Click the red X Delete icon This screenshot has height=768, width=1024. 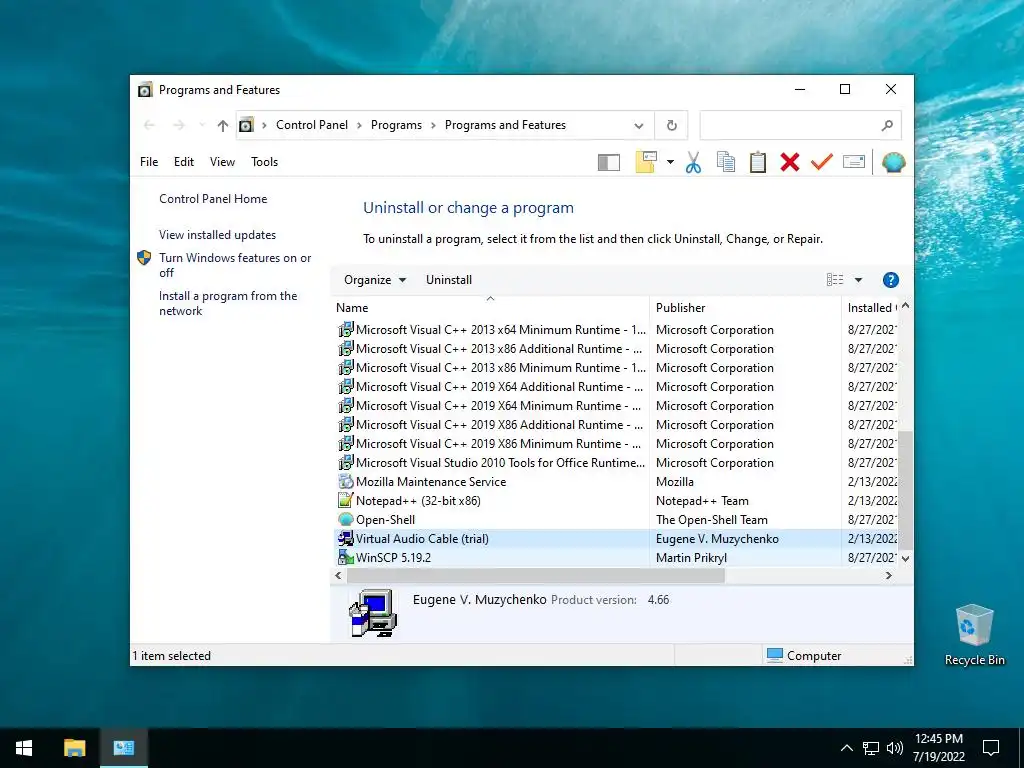pos(790,162)
